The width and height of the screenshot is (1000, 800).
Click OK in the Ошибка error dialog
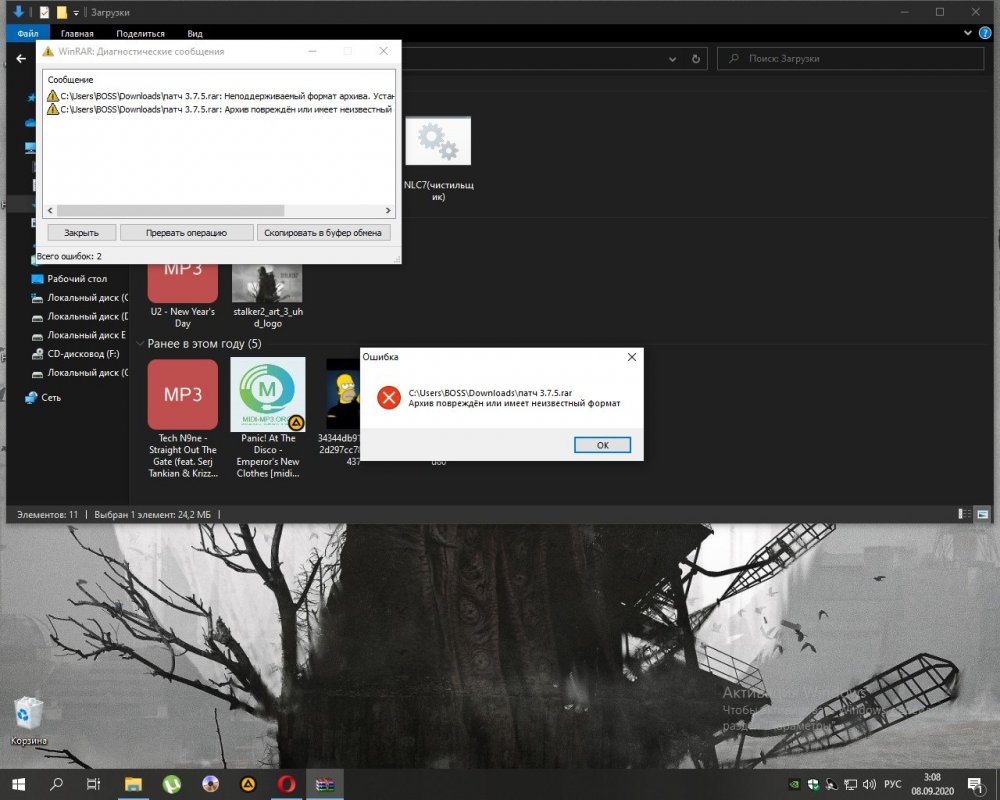pyautogui.click(x=602, y=445)
